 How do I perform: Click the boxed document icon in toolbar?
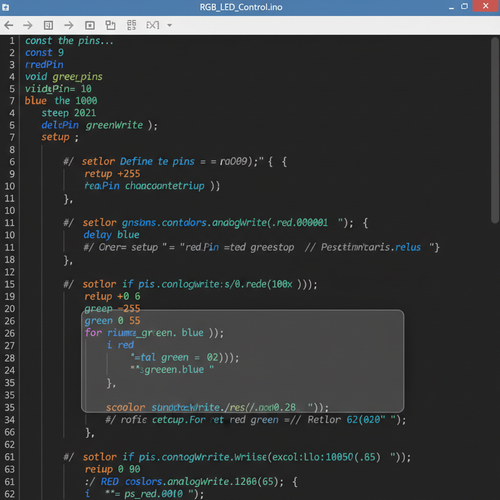48,25
